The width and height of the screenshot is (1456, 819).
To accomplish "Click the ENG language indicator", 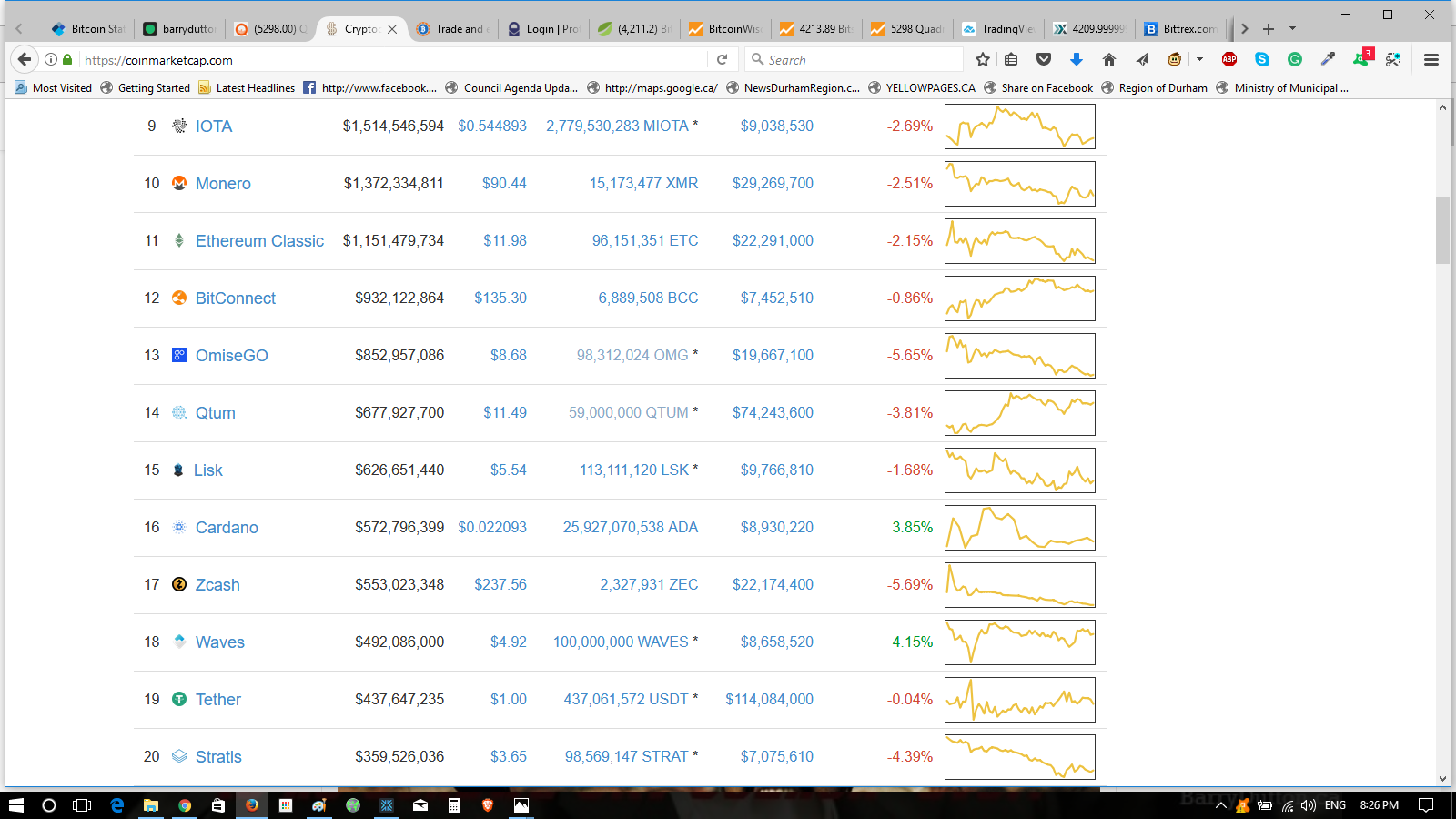I will (1335, 805).
